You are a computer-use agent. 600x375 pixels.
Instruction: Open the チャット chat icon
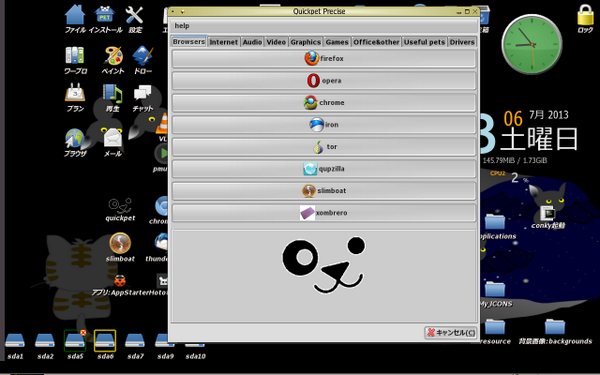pyautogui.click(x=143, y=98)
